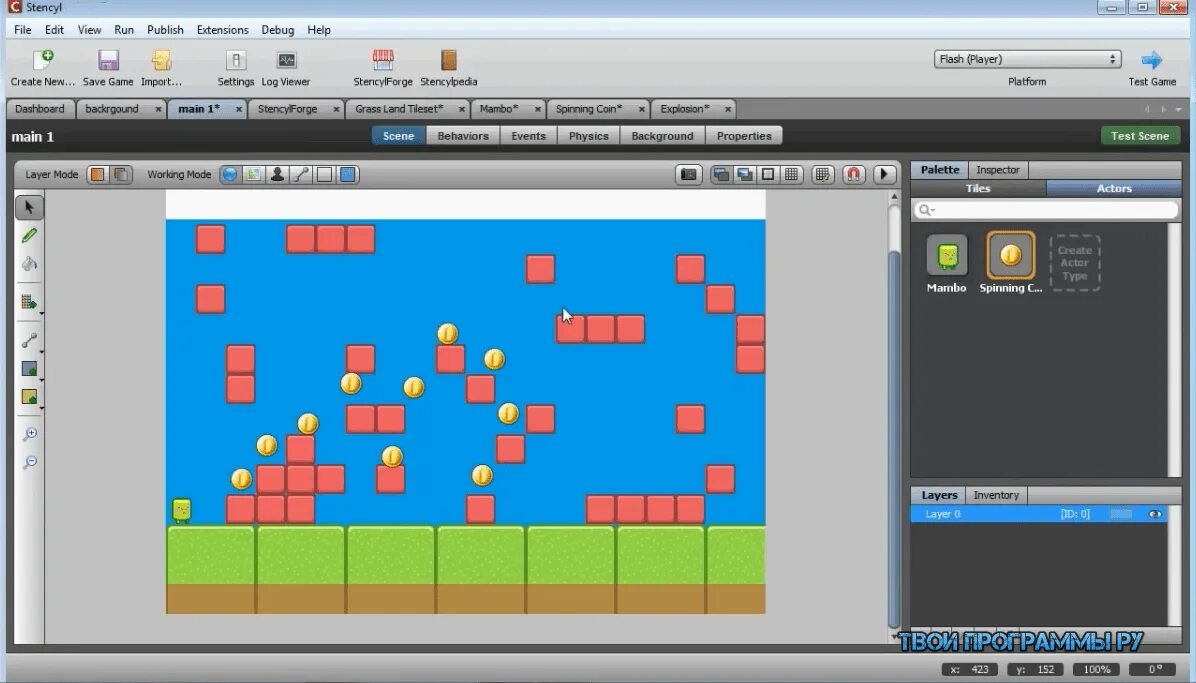Viewport: 1196px width, 683px height.
Task: Select the arrow selection tool
Action: pyautogui.click(x=29, y=207)
